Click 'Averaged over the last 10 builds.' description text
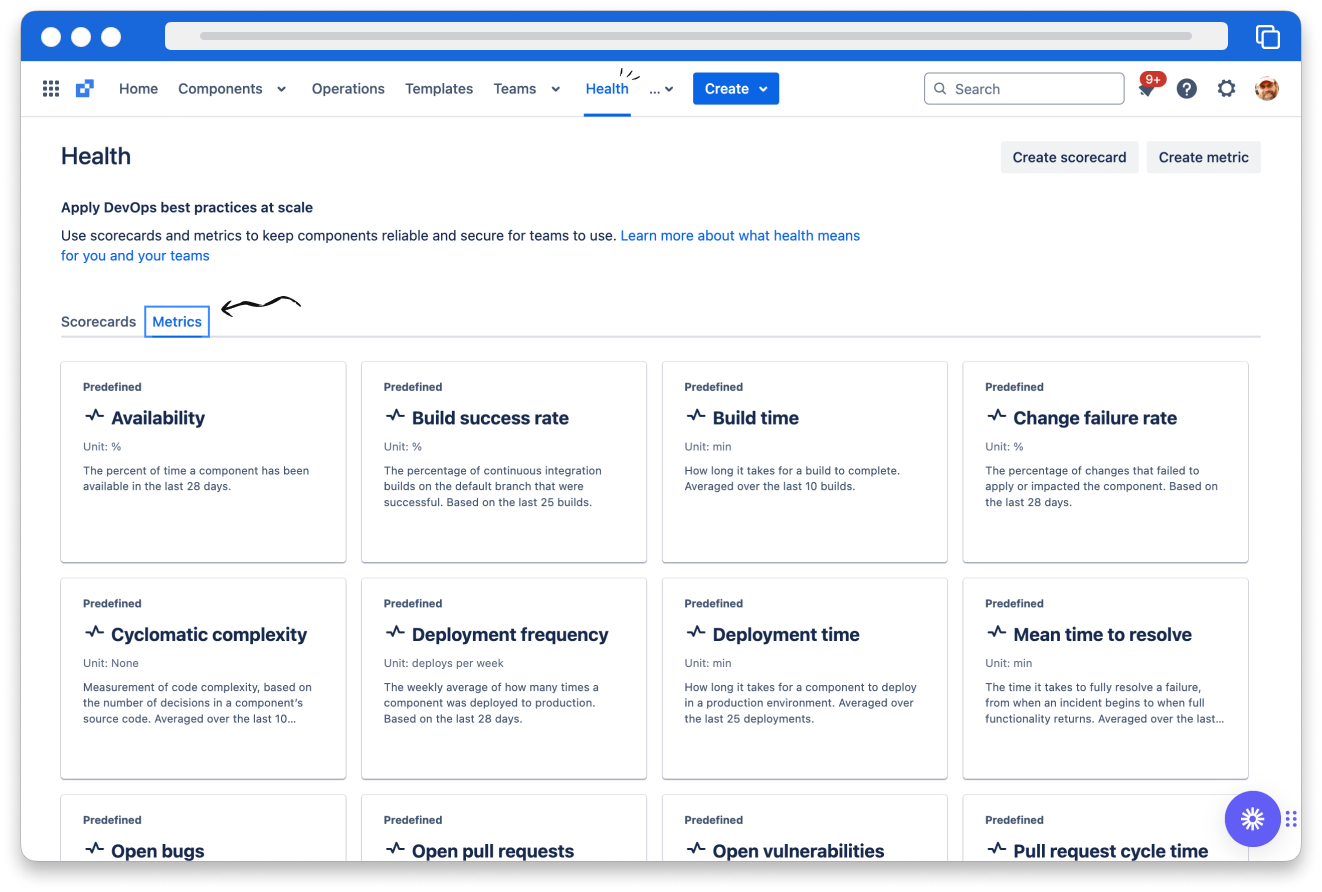 (770, 486)
